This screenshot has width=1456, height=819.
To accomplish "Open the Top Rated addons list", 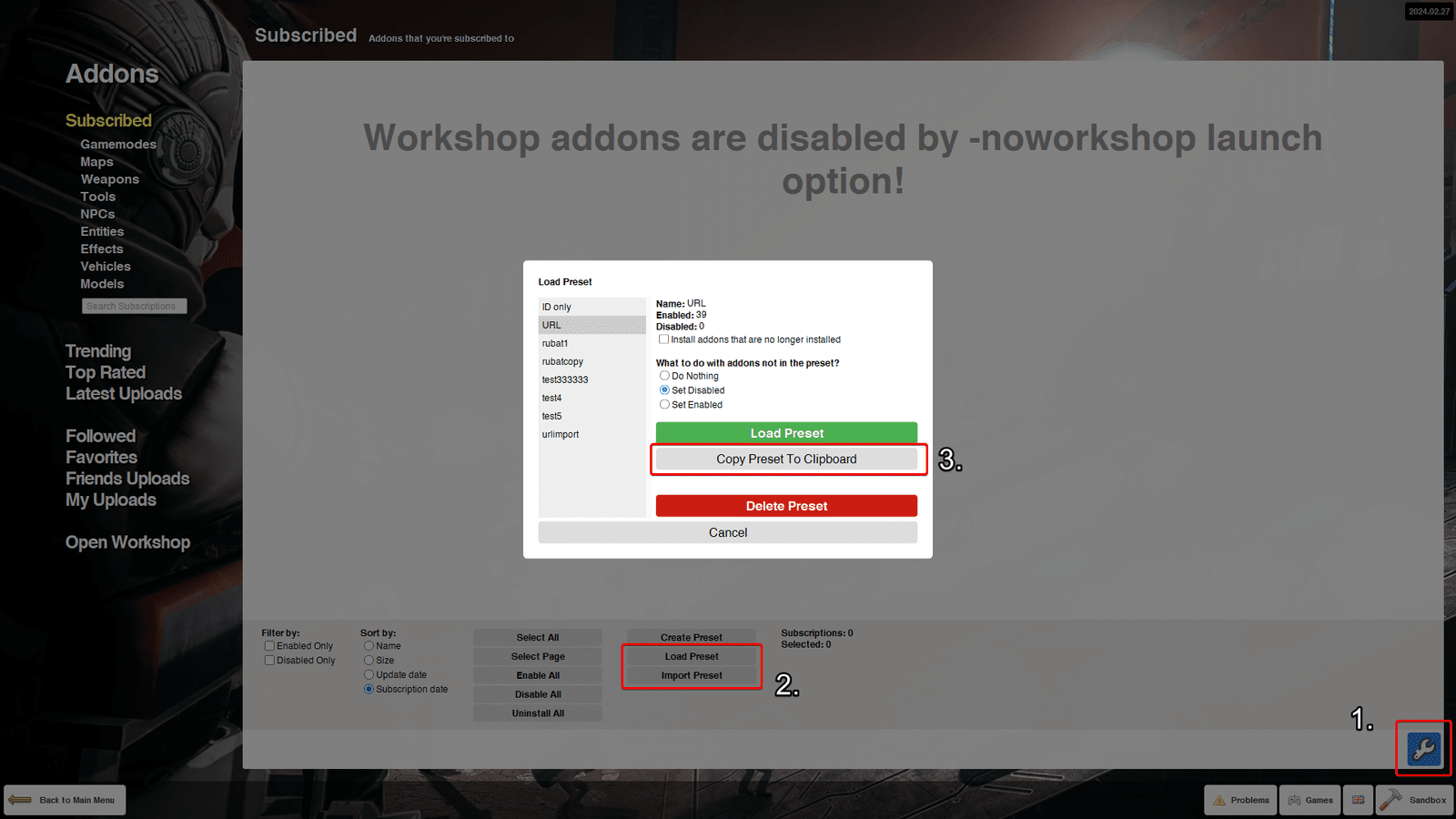I will tap(106, 372).
